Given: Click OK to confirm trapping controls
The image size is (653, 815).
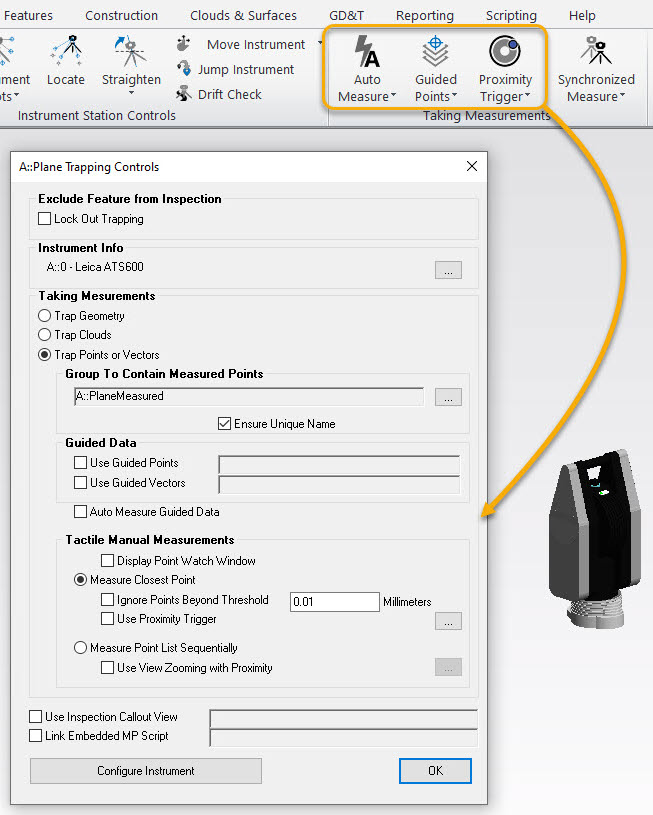Looking at the screenshot, I should (435, 771).
